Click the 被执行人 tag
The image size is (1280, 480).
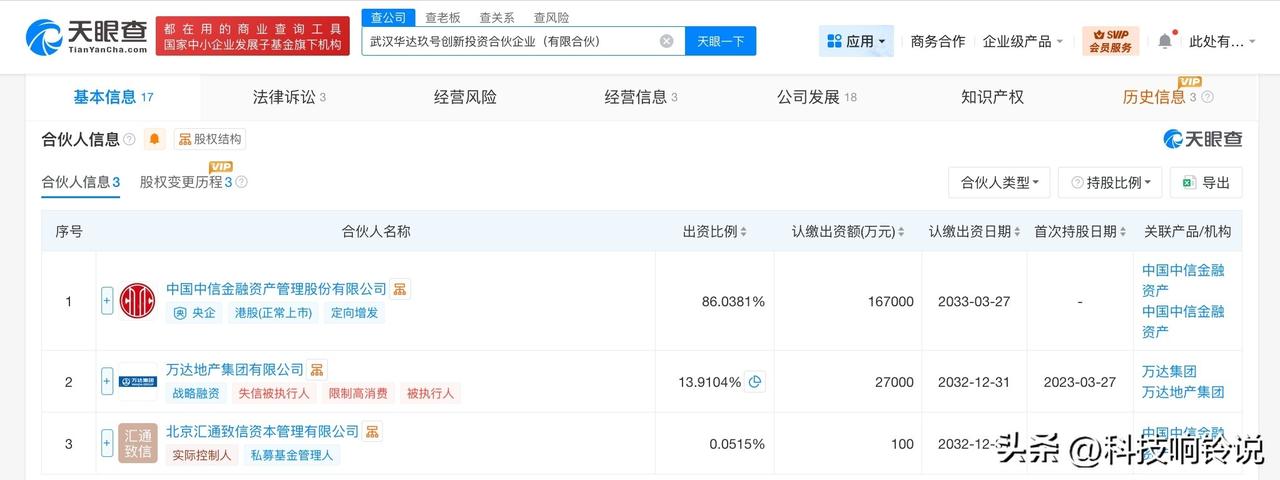pyautogui.click(x=430, y=394)
